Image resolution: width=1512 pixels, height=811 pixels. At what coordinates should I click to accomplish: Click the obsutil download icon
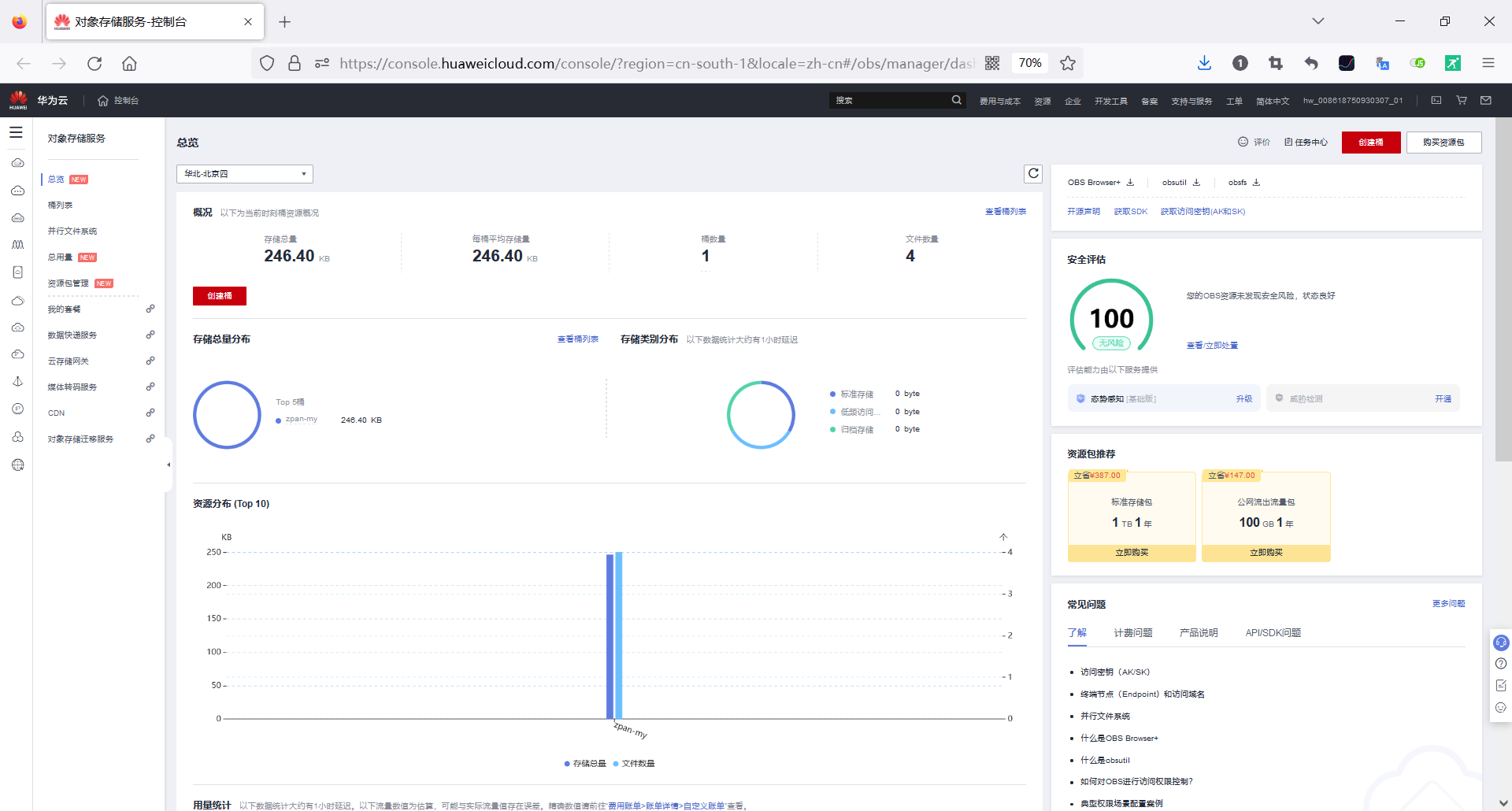coord(1196,183)
